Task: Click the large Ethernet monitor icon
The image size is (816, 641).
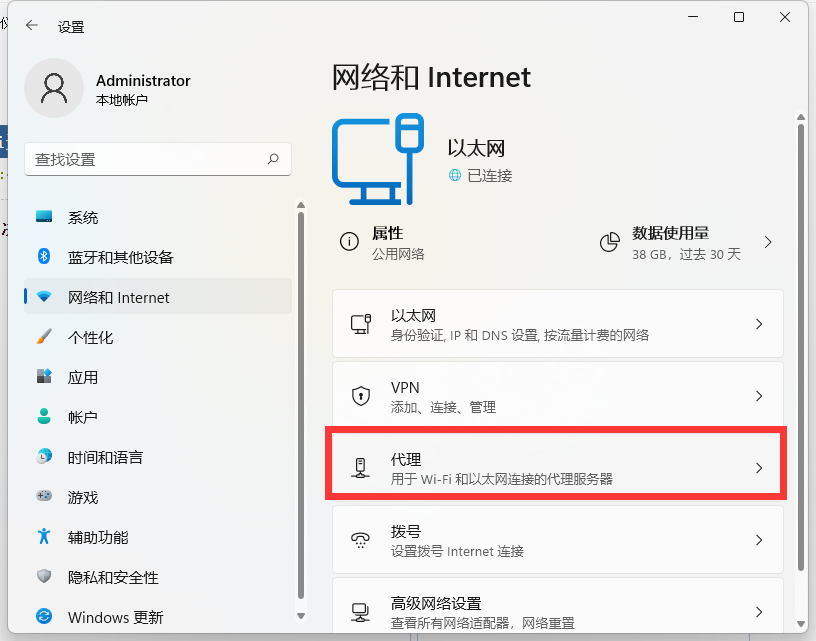Action: (x=378, y=159)
